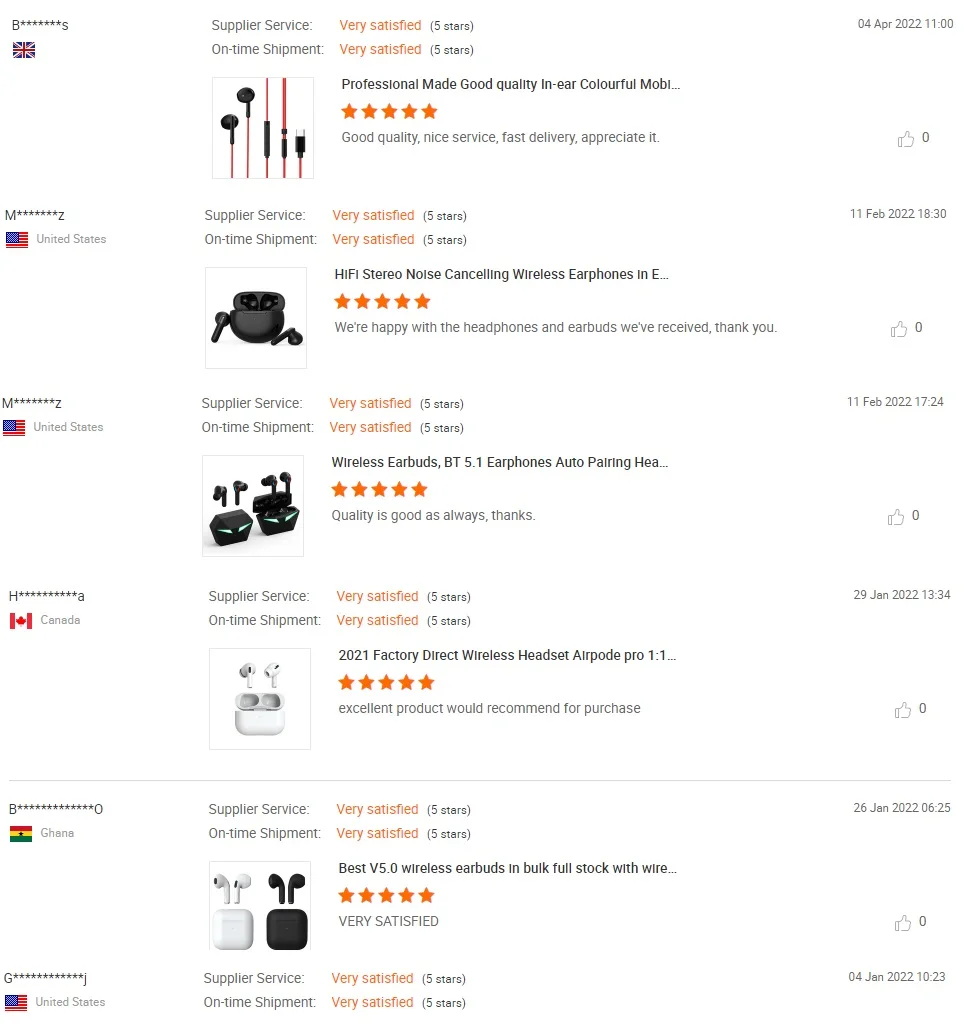Open 'Wireless Earbuds, BT 5.1 Earphones' product link
The image size is (978, 1028).
point(499,463)
